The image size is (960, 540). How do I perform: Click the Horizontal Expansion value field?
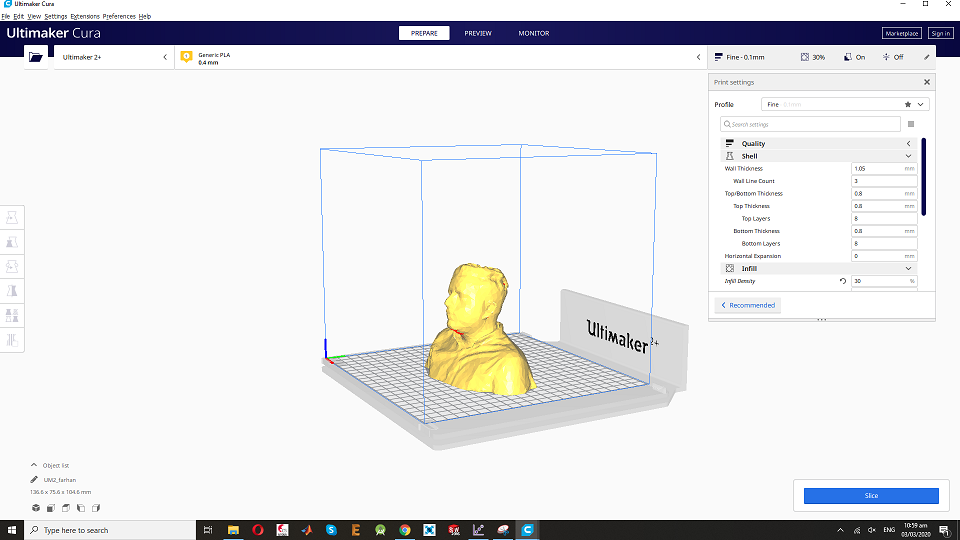884,256
